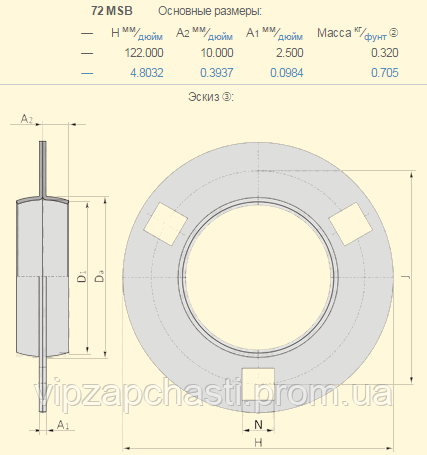Select the A2 мм/дюйм column header

[x=205, y=33]
